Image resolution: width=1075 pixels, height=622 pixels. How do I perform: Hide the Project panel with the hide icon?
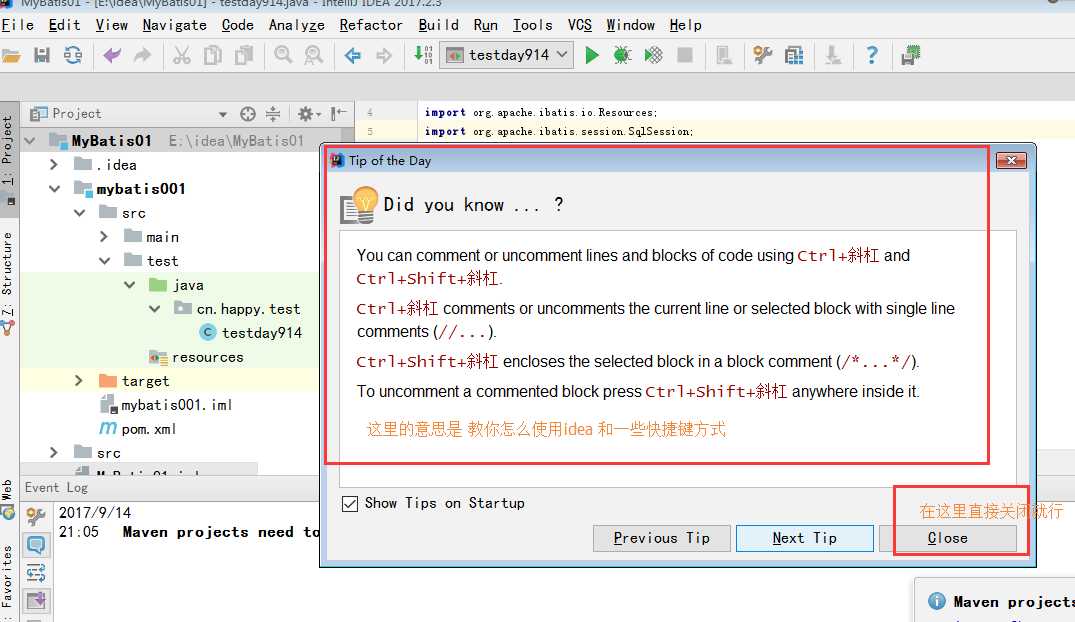pyautogui.click(x=338, y=114)
